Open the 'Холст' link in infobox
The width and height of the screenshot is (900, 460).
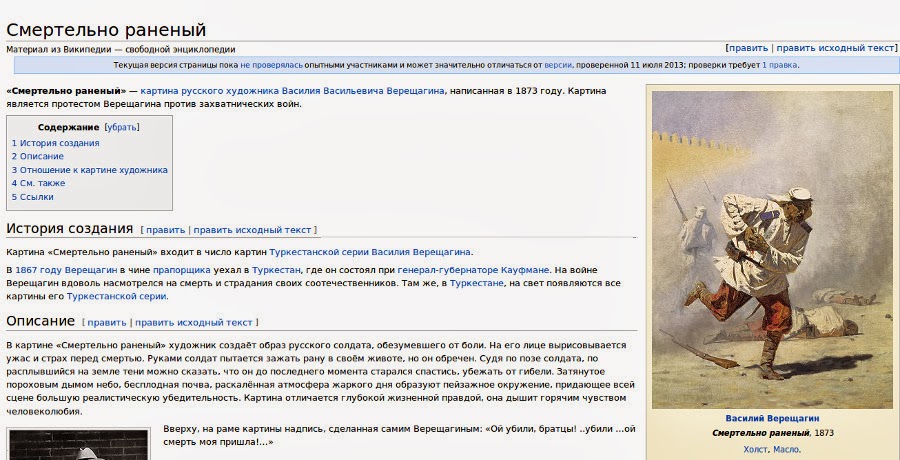(x=755, y=450)
